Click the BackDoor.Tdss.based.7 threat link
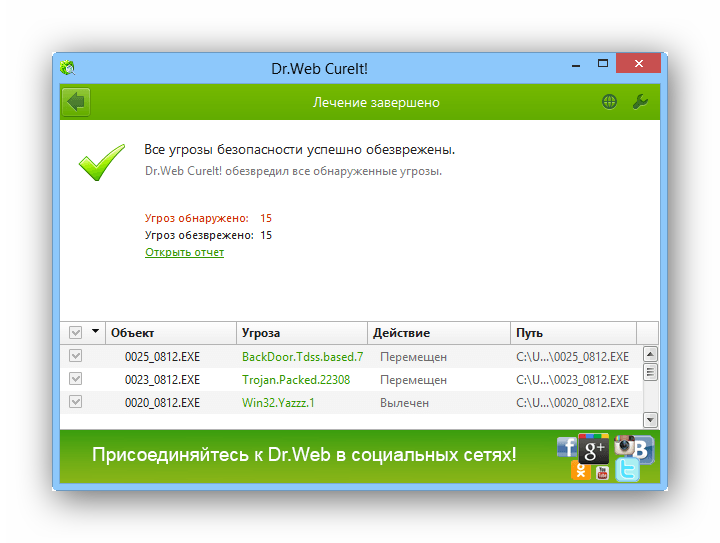Viewport: 720px width, 543px height. coord(303,357)
